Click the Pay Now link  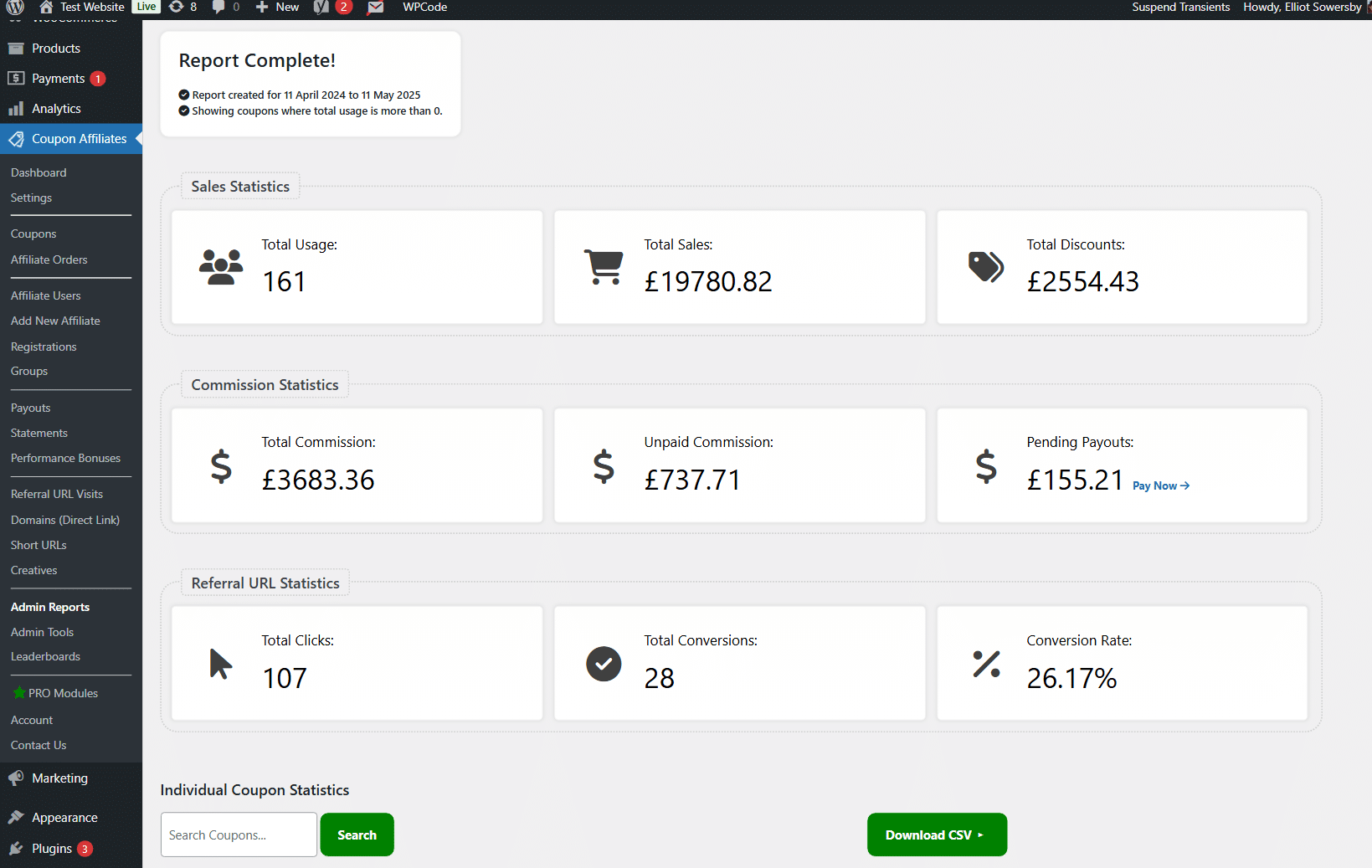(x=1161, y=485)
